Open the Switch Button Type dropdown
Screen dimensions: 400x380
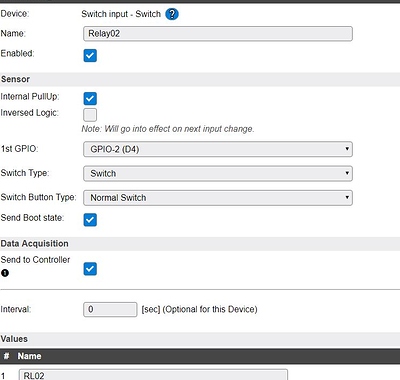tap(218, 198)
